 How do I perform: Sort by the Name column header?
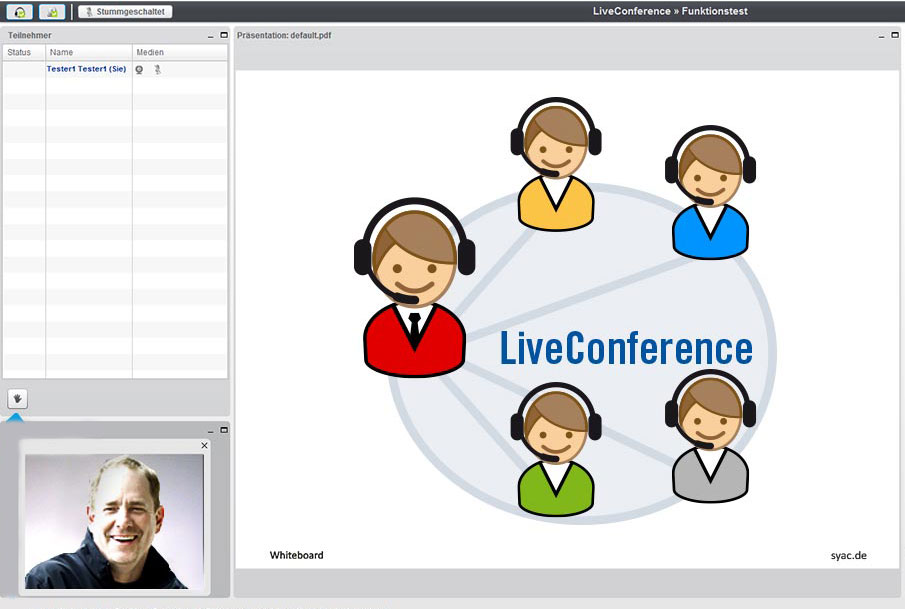click(89, 52)
